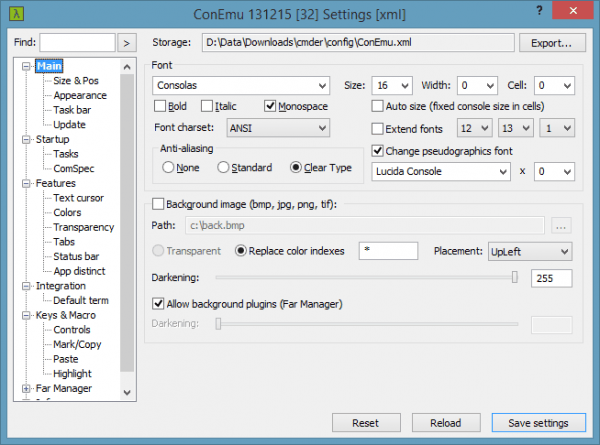Click the Find search input field

(77, 43)
